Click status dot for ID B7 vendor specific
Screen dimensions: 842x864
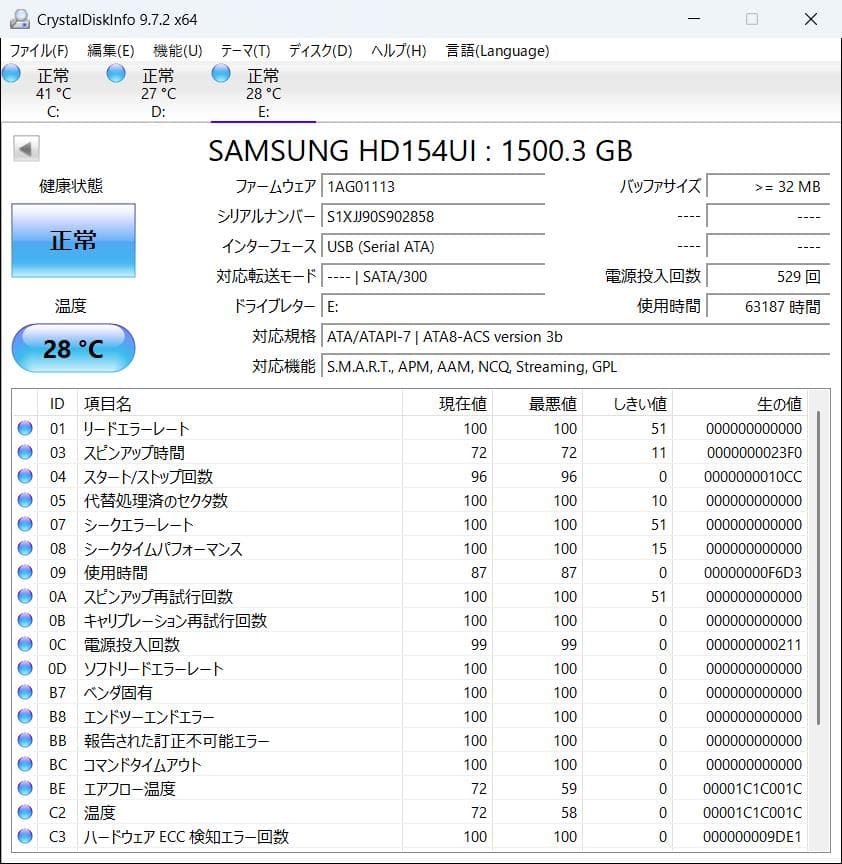click(25, 692)
